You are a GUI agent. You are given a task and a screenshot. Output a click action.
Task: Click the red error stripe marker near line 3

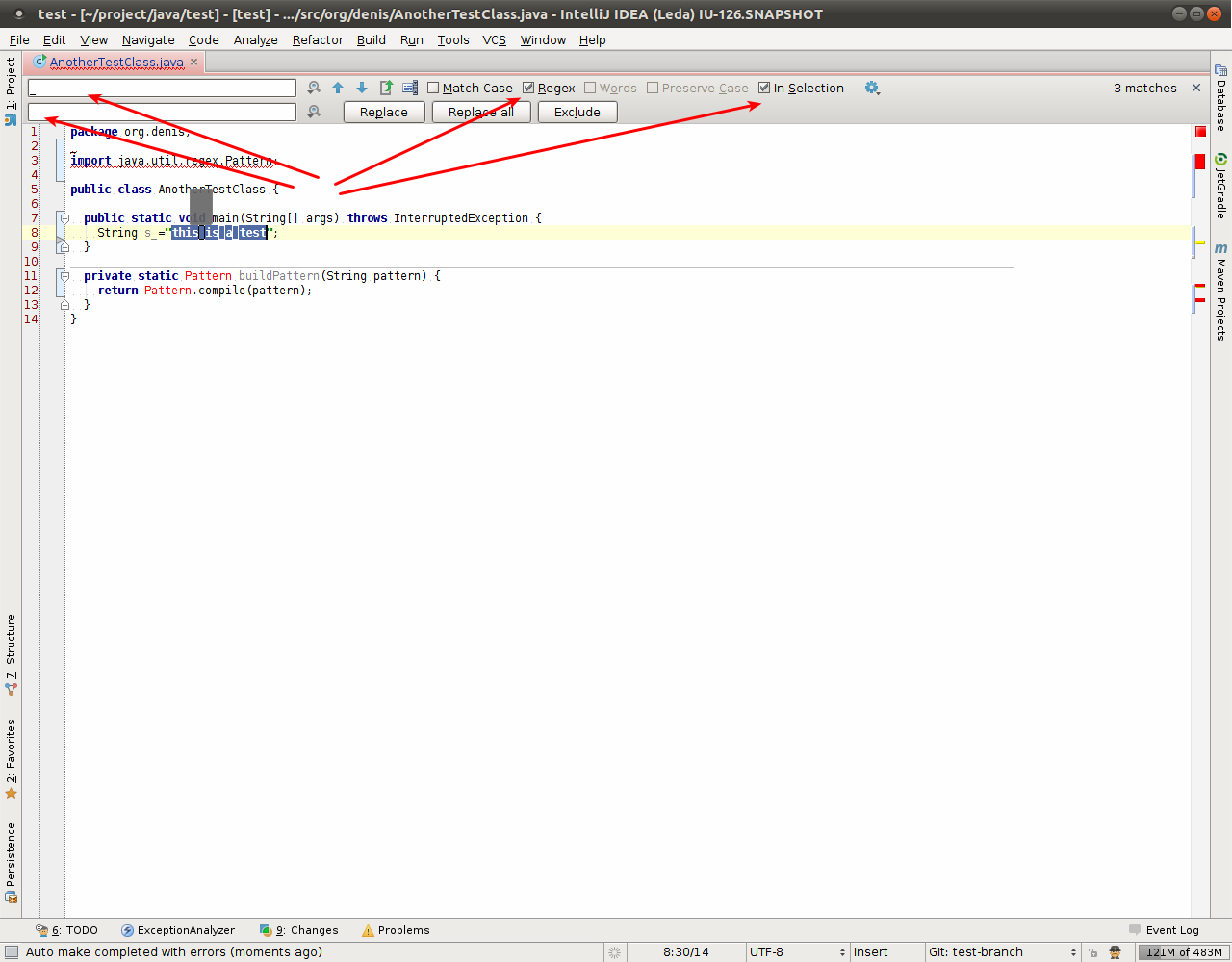point(1200,162)
